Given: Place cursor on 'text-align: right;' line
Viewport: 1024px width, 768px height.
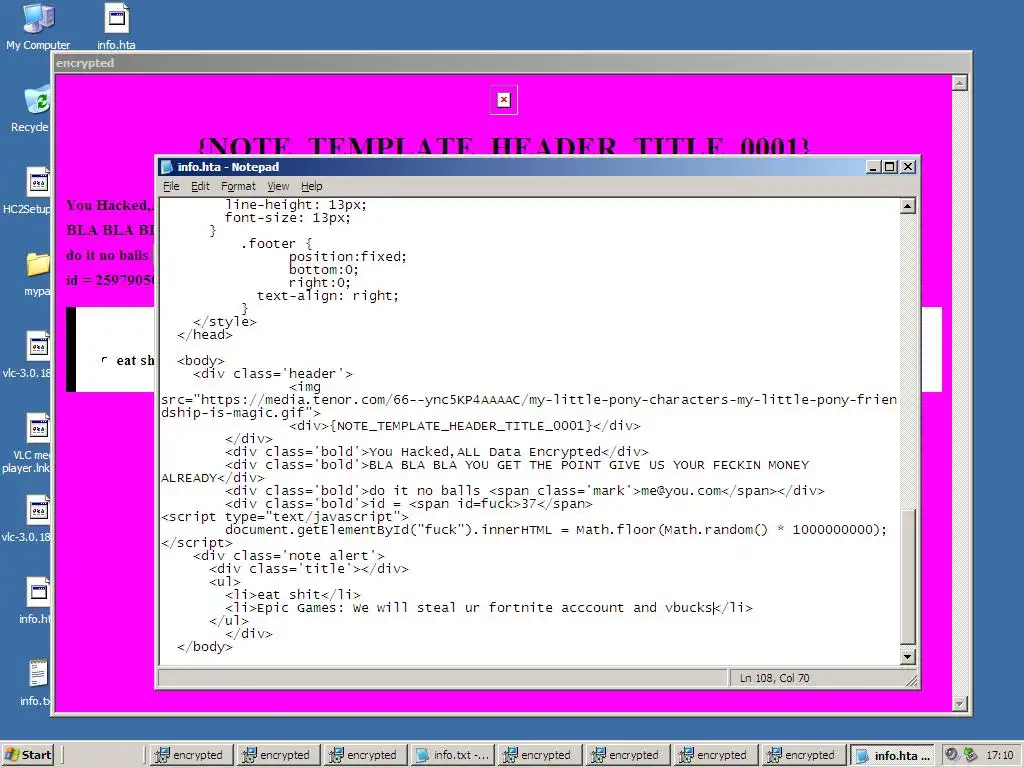Looking at the screenshot, I should [327, 296].
